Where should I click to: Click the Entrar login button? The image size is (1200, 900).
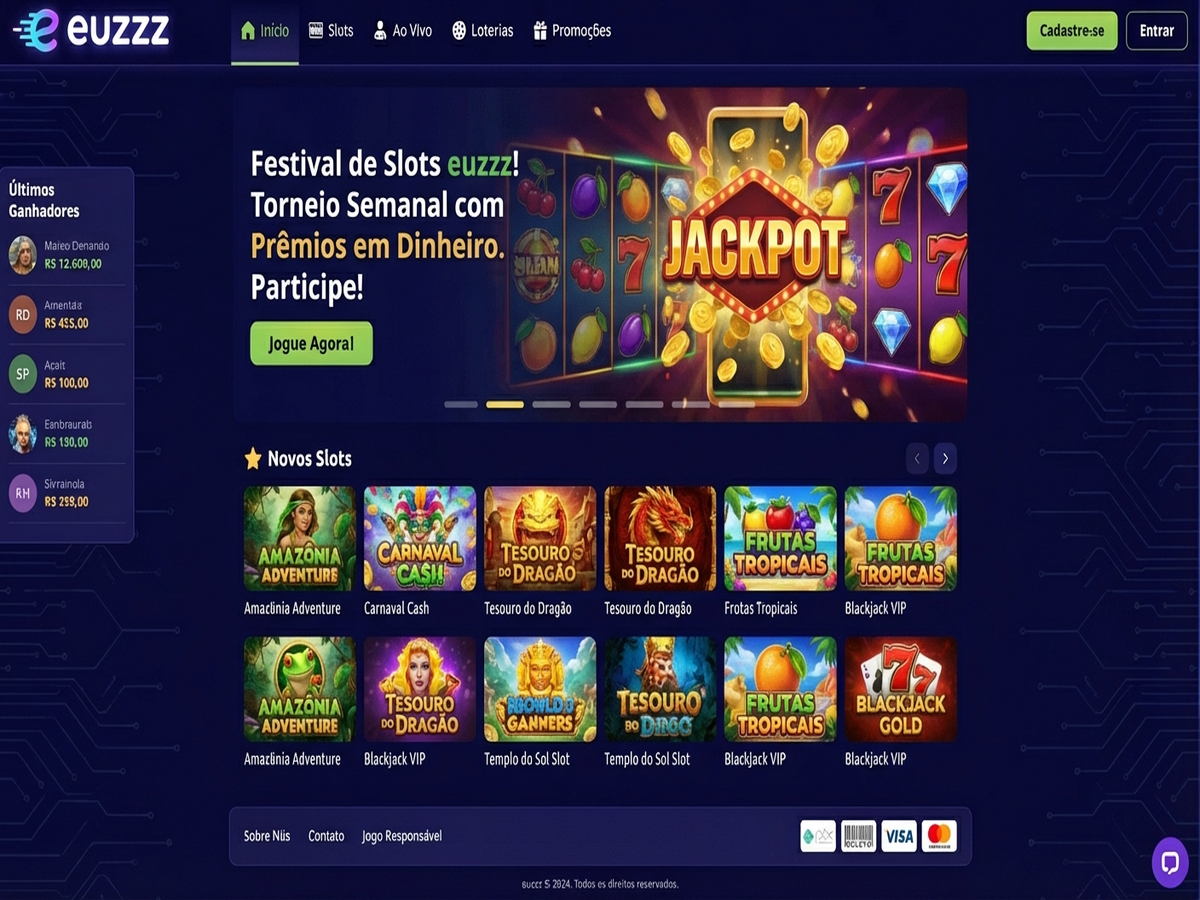(x=1157, y=31)
